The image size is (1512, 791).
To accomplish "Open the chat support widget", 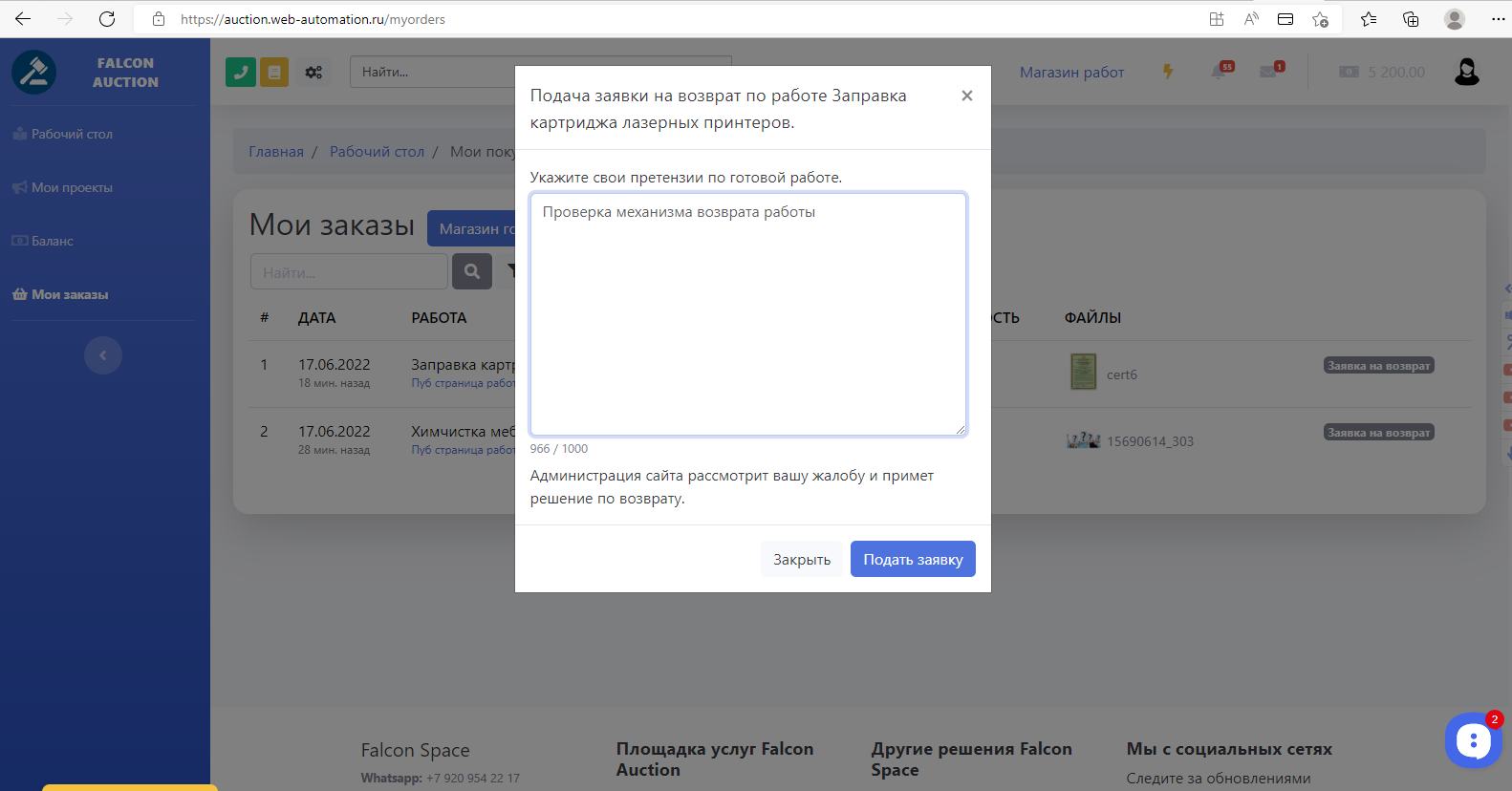I will click(x=1473, y=740).
